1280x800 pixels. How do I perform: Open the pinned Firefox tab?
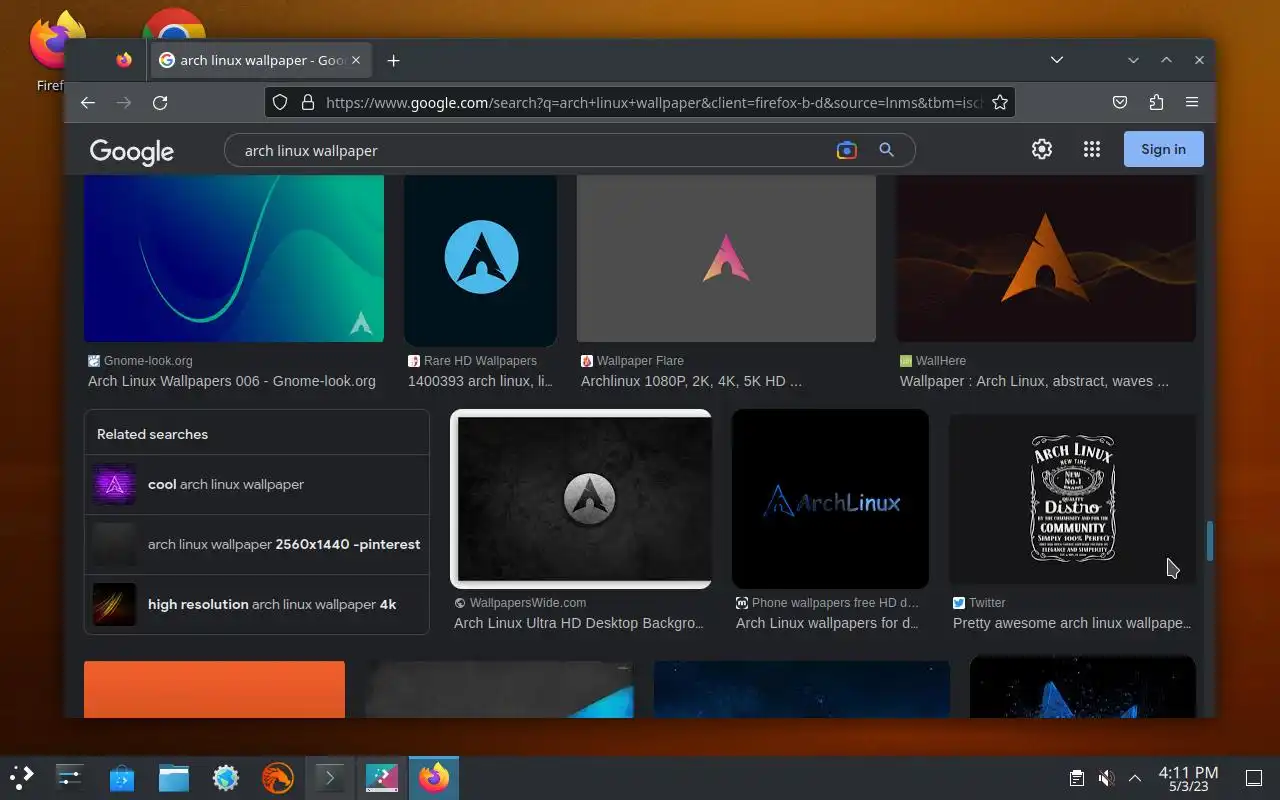(124, 60)
